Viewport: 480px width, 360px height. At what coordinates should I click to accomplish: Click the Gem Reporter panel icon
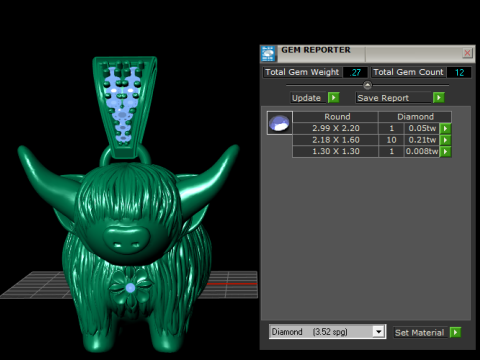point(268,54)
